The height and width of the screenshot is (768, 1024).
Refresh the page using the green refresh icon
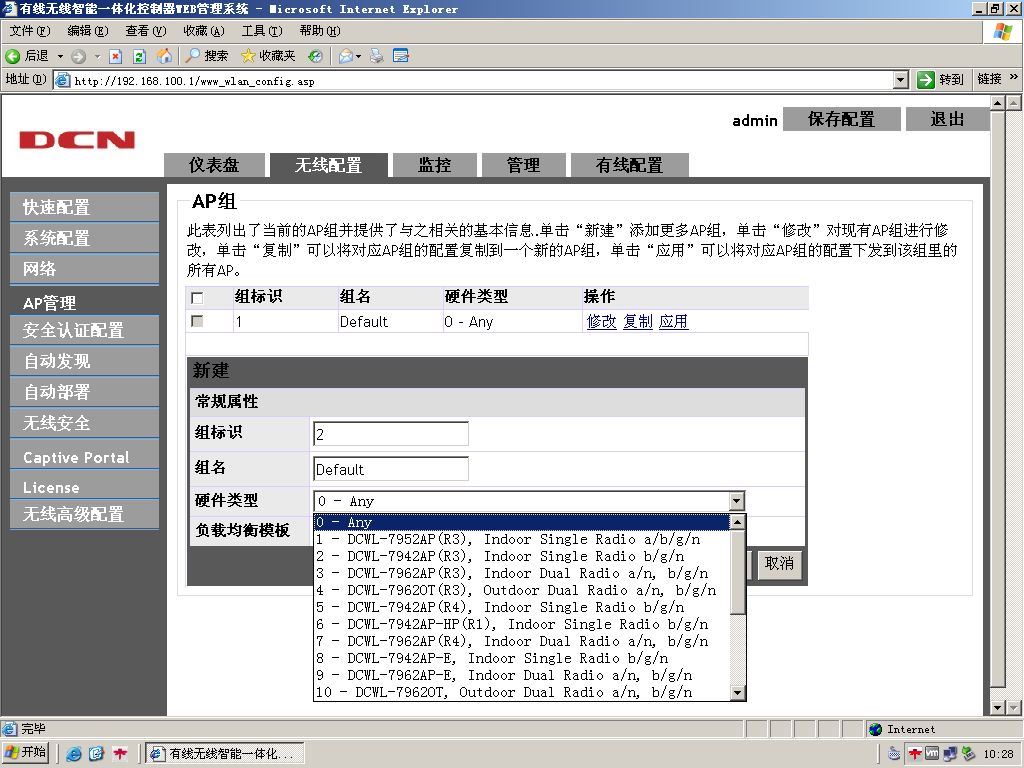[139, 56]
